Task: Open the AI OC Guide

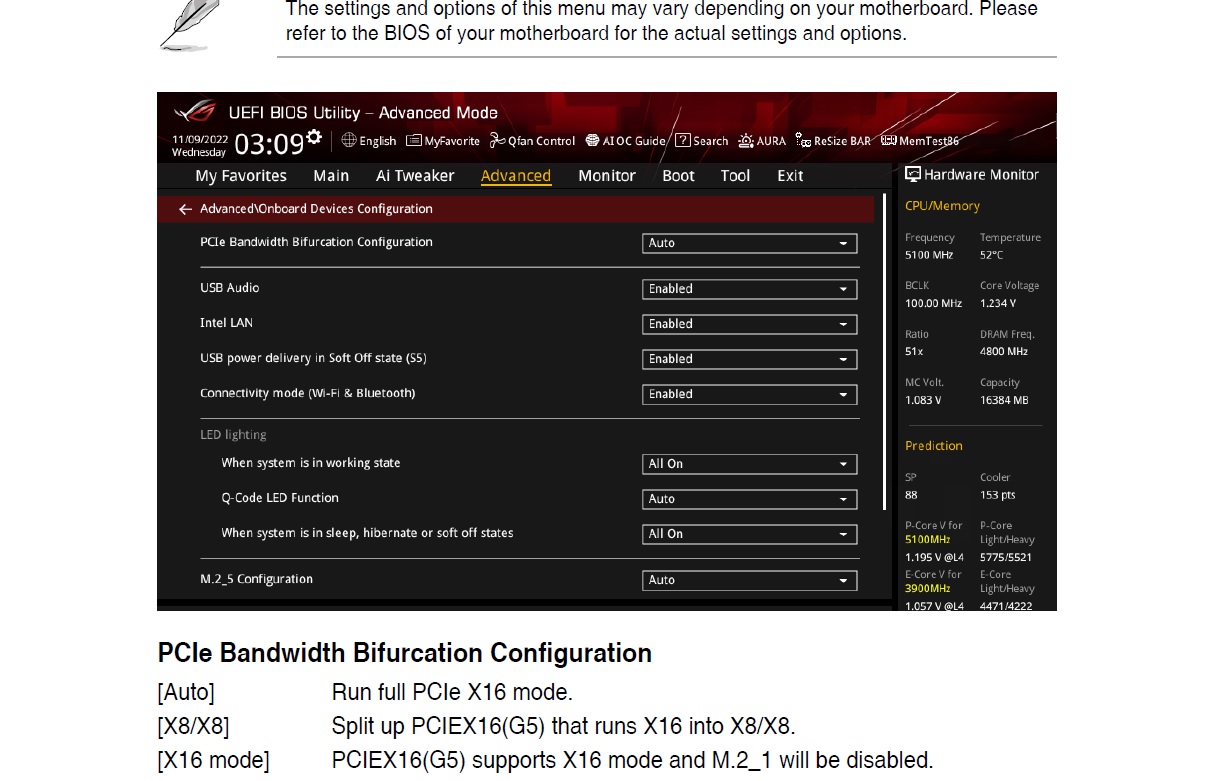Action: click(x=625, y=141)
